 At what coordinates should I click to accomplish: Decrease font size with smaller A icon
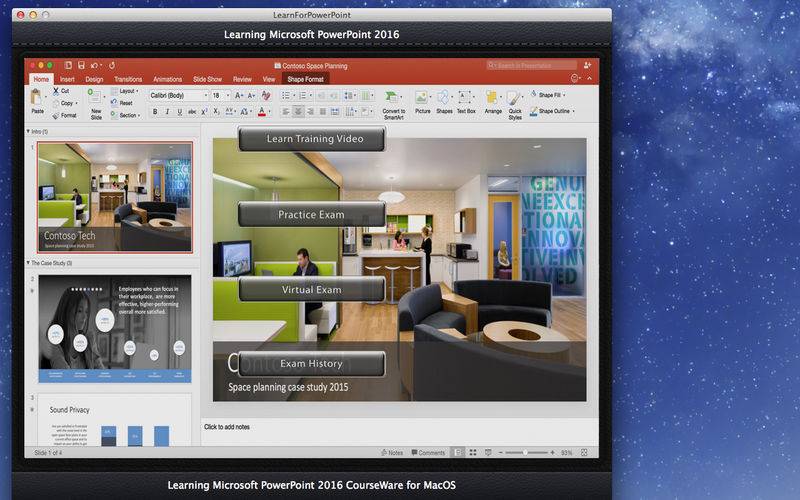(252, 95)
